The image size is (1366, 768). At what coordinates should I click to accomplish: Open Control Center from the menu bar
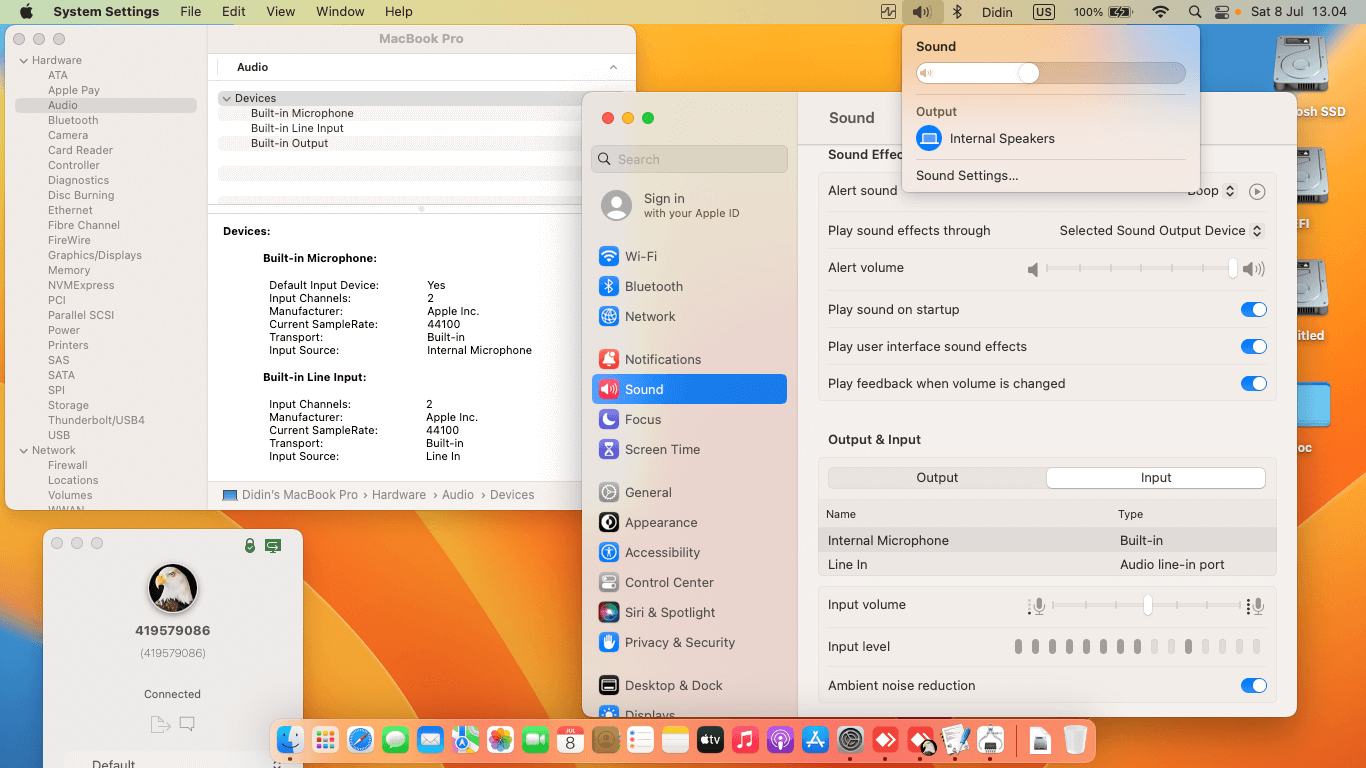(x=1222, y=12)
